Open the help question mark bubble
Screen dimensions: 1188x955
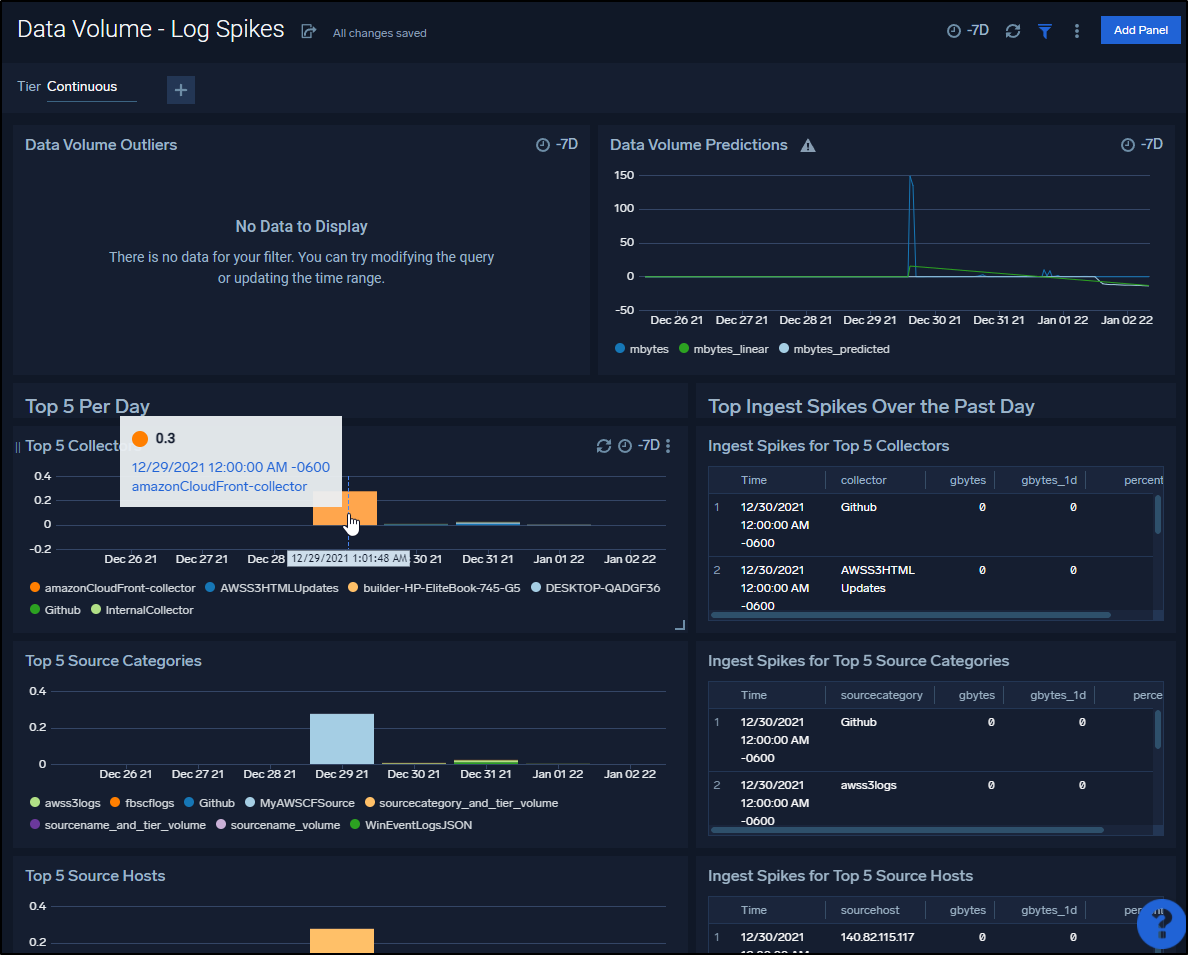coord(1161,923)
